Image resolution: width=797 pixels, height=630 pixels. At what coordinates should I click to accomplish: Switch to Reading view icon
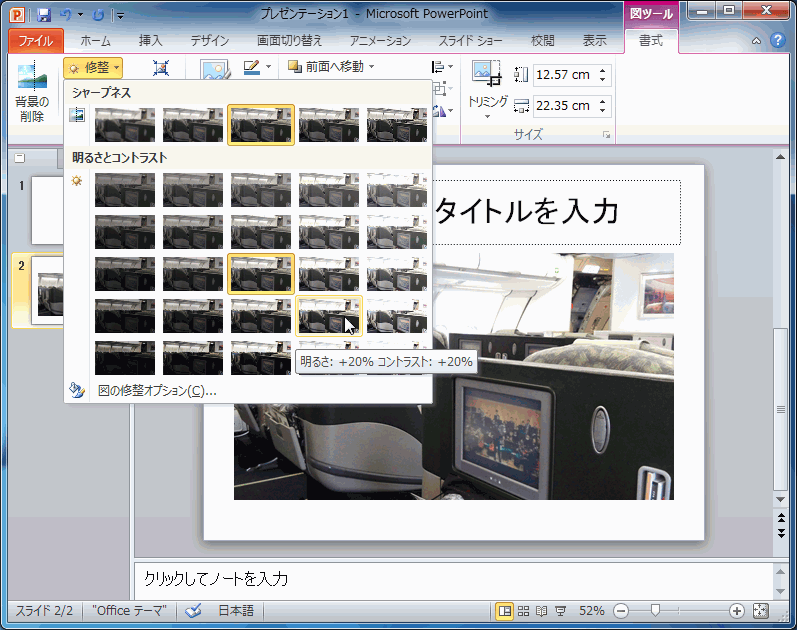coord(542,611)
